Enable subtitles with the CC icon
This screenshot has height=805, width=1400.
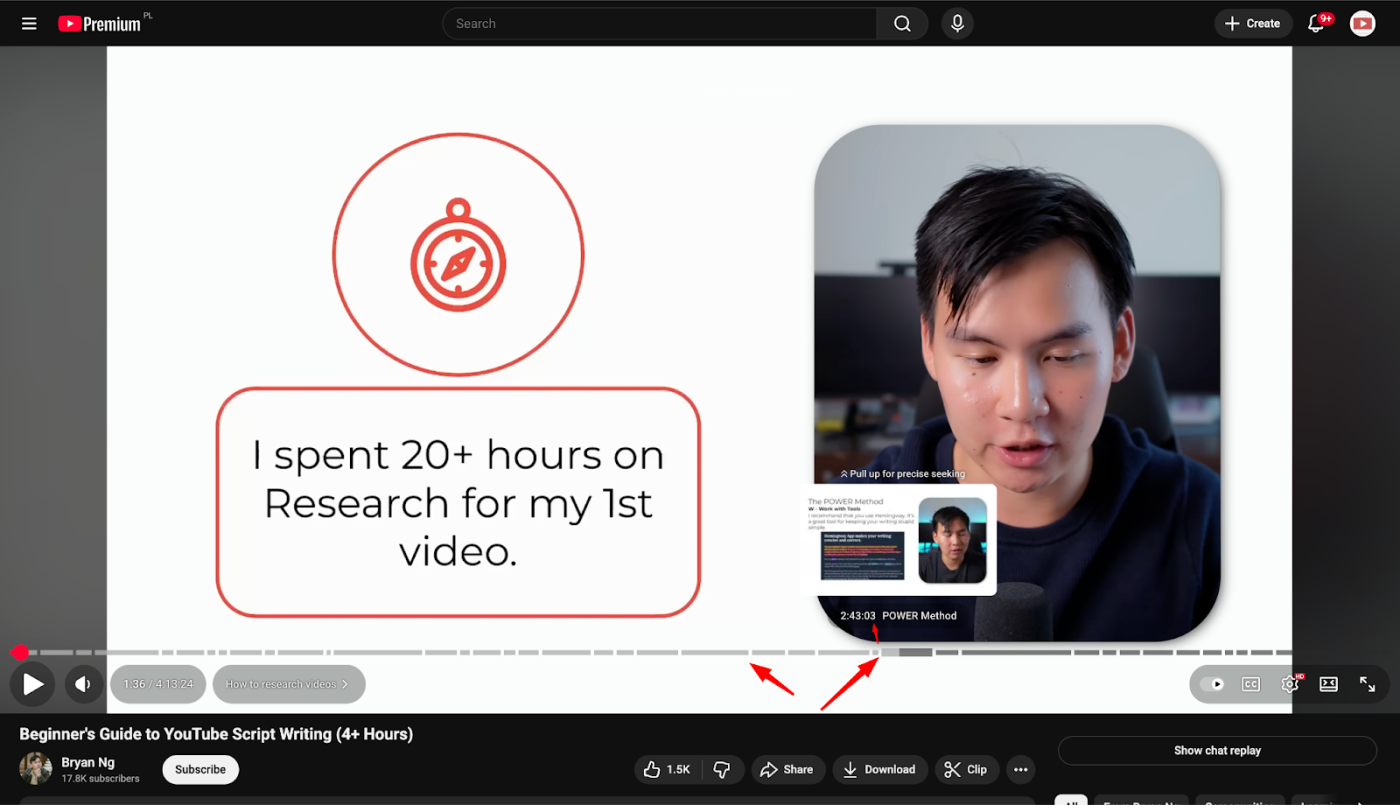click(x=1251, y=684)
